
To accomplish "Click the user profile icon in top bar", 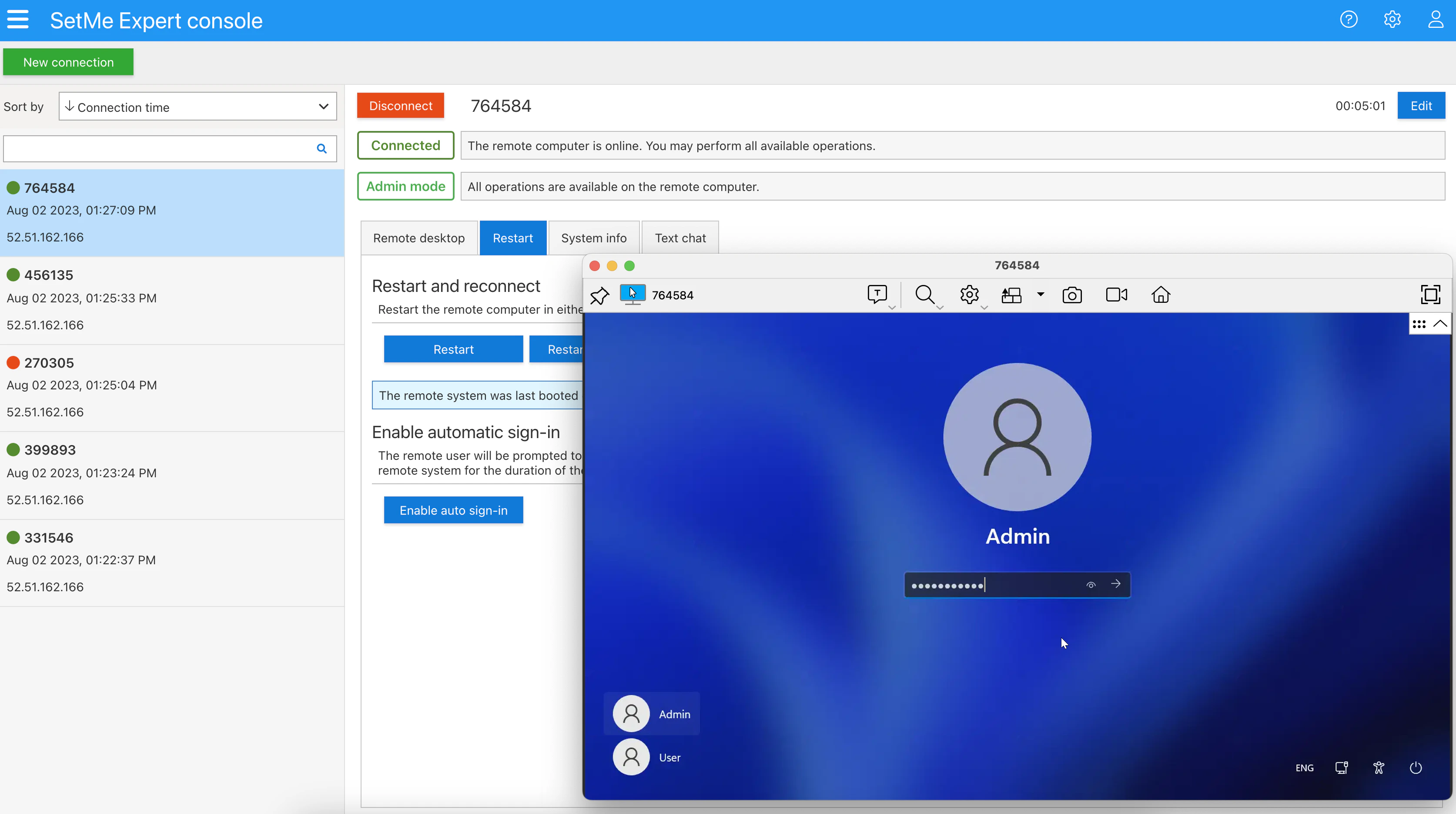I will [1436, 19].
